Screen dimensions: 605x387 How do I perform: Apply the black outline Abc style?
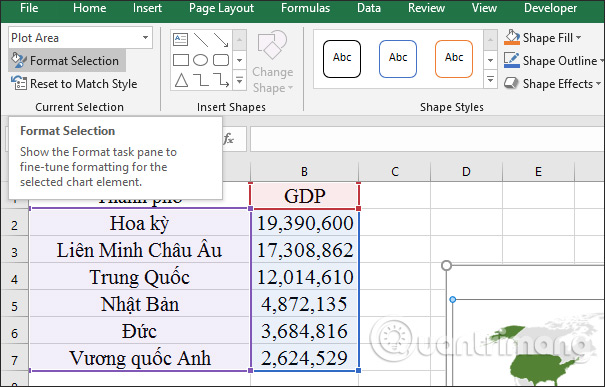[x=342, y=59]
